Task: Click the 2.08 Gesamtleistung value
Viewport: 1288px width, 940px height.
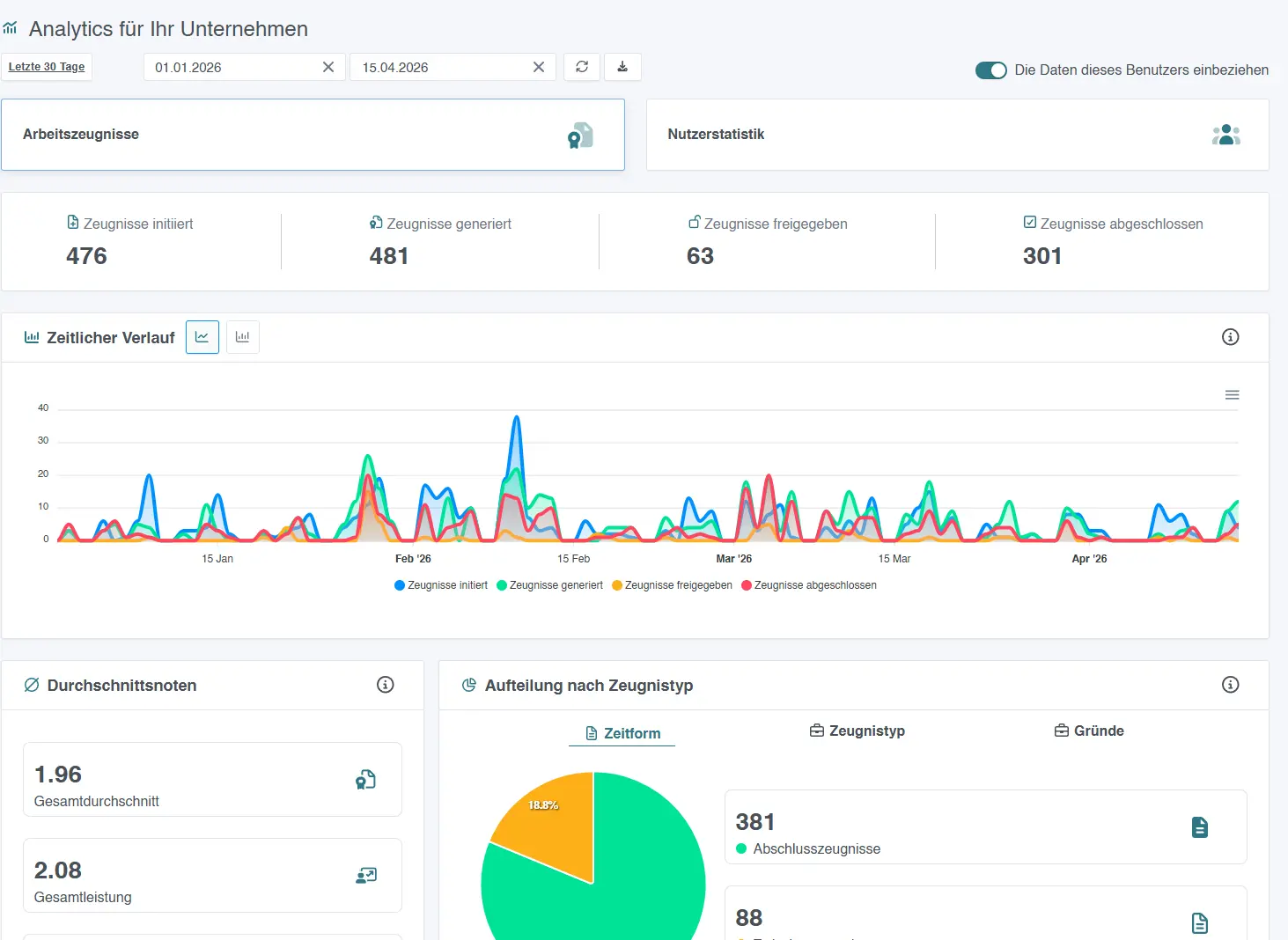Action: point(58,870)
